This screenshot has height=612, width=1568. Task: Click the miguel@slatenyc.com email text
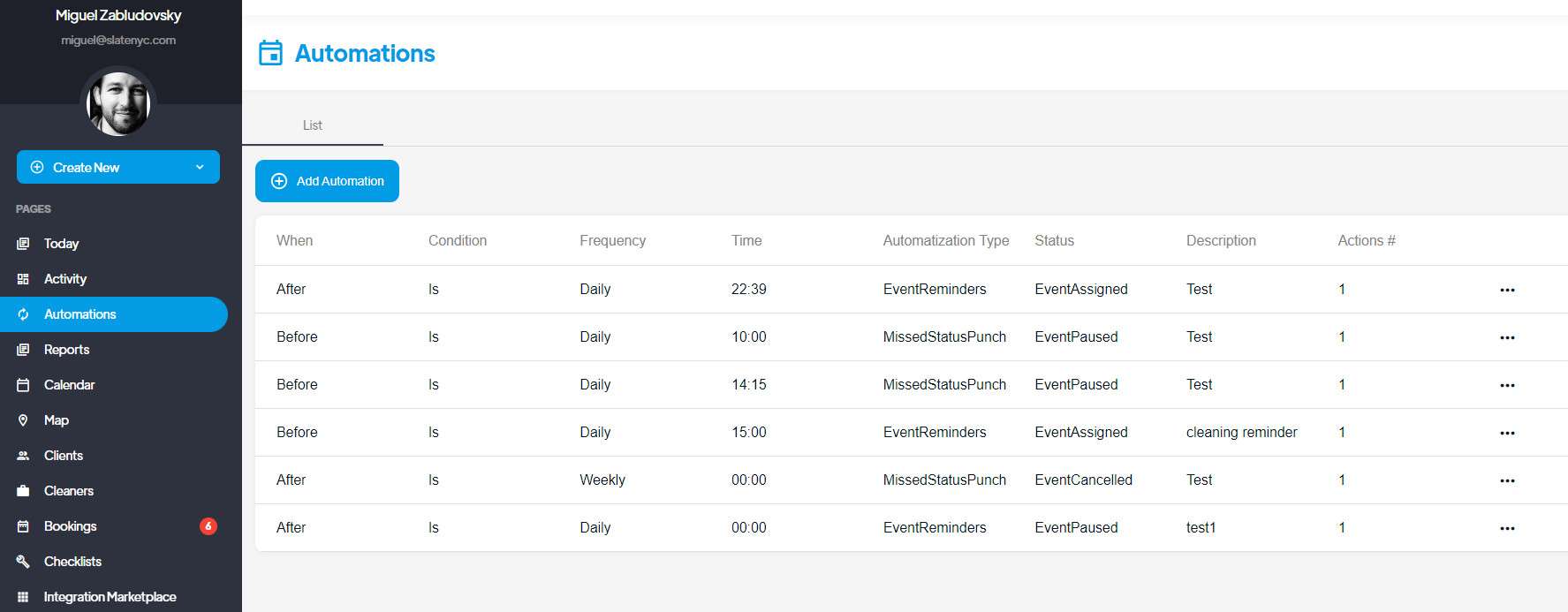pos(118,40)
